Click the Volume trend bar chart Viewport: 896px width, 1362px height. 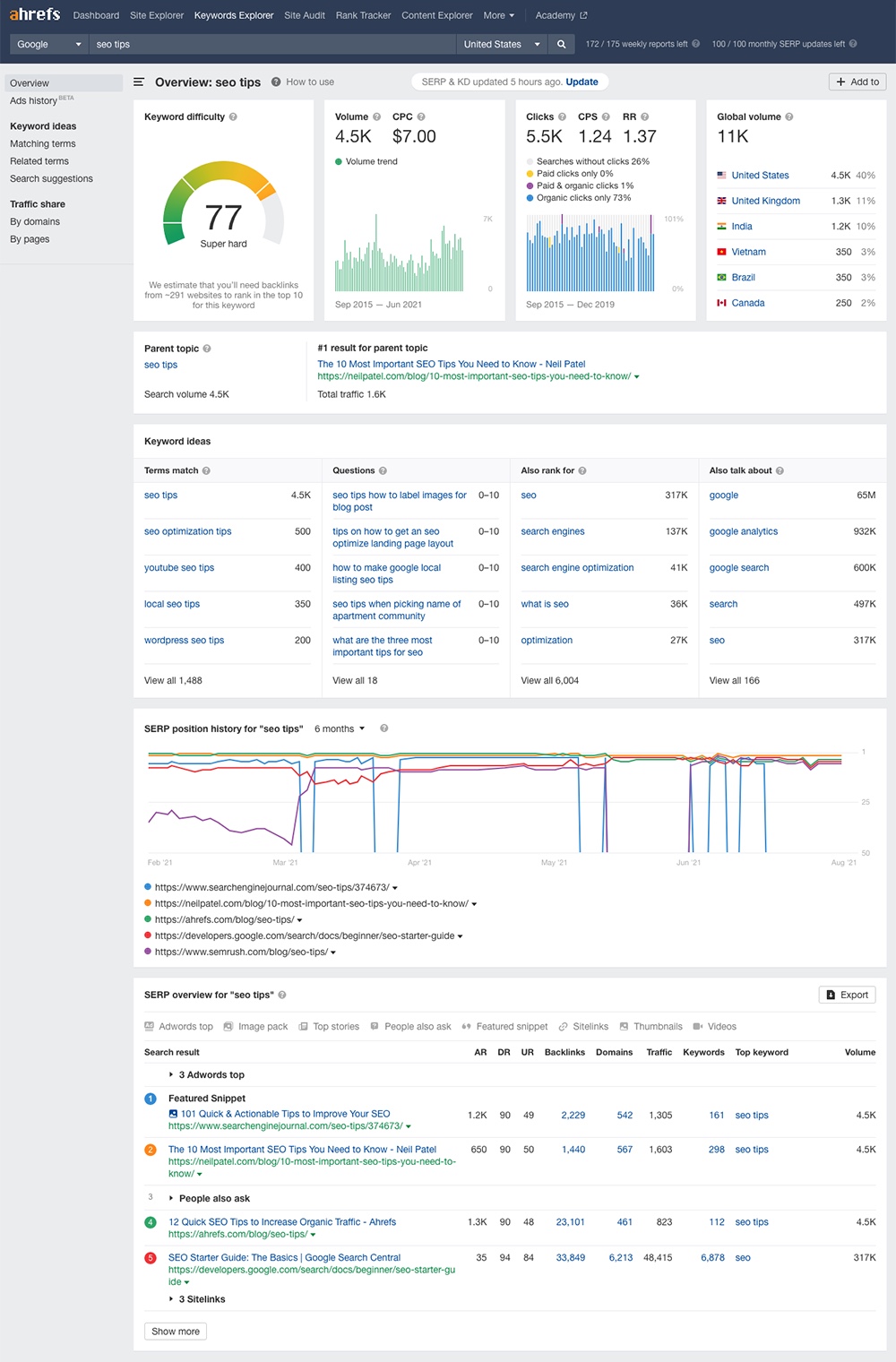(x=400, y=252)
